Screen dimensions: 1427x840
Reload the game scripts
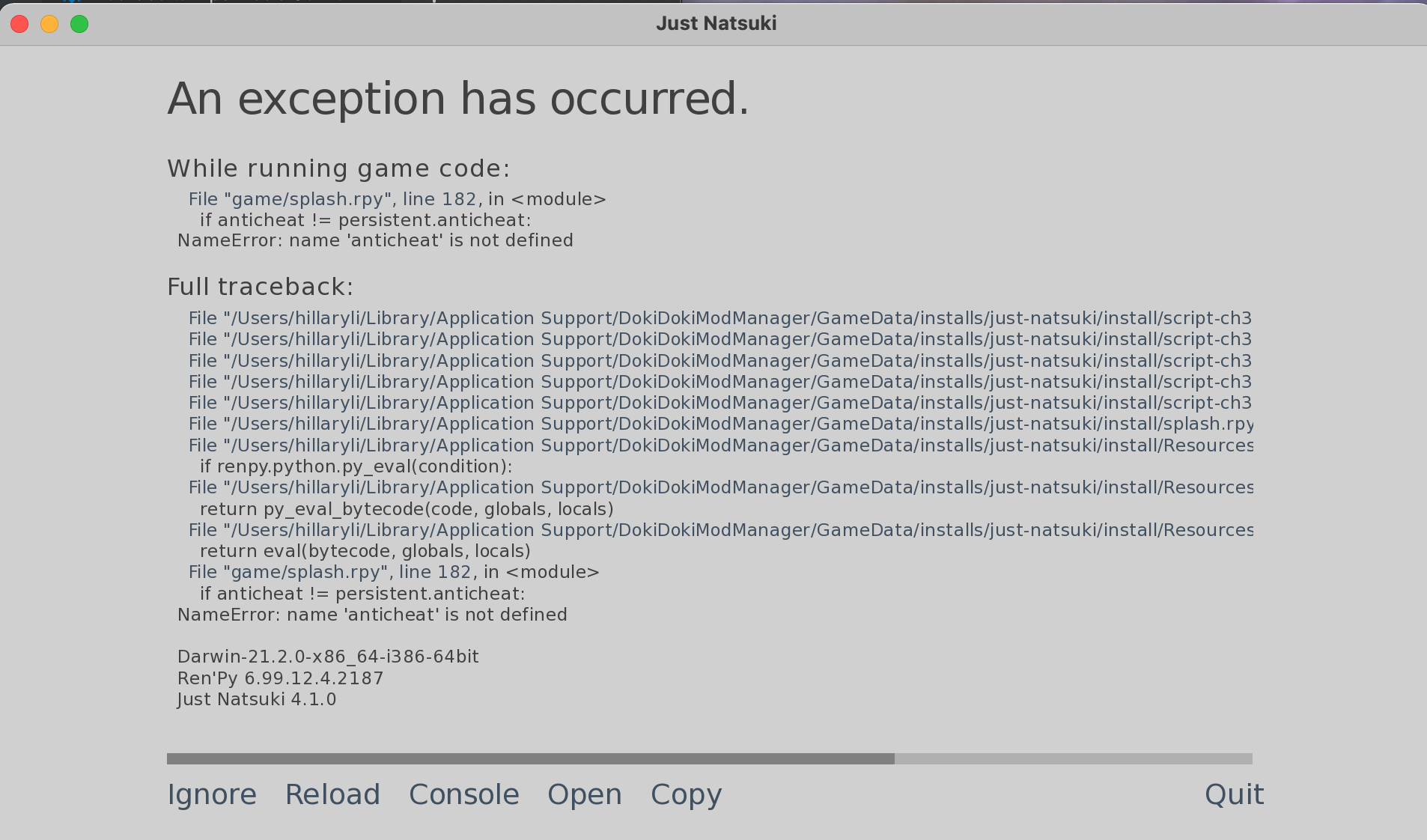coord(332,794)
